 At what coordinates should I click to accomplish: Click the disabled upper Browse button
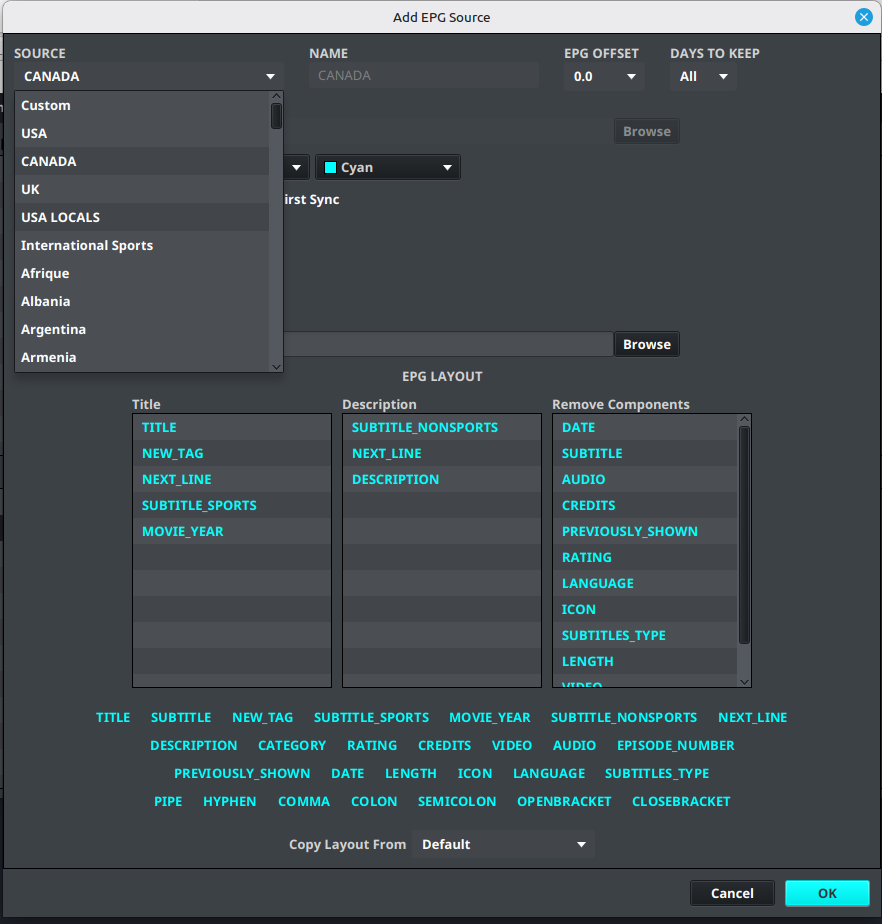pyautogui.click(x=646, y=131)
